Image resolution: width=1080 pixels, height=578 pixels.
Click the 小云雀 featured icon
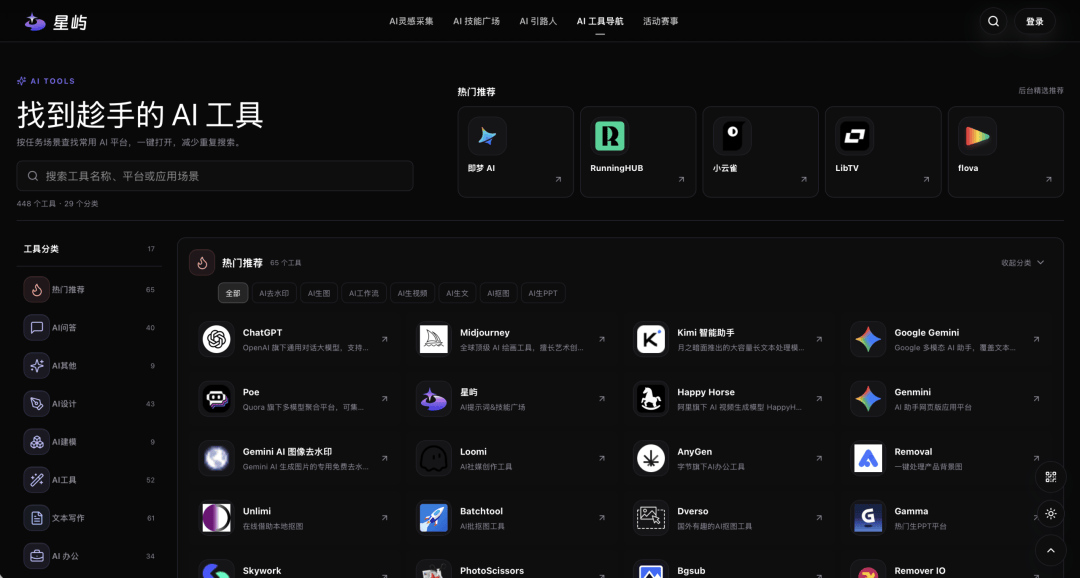click(x=732, y=136)
